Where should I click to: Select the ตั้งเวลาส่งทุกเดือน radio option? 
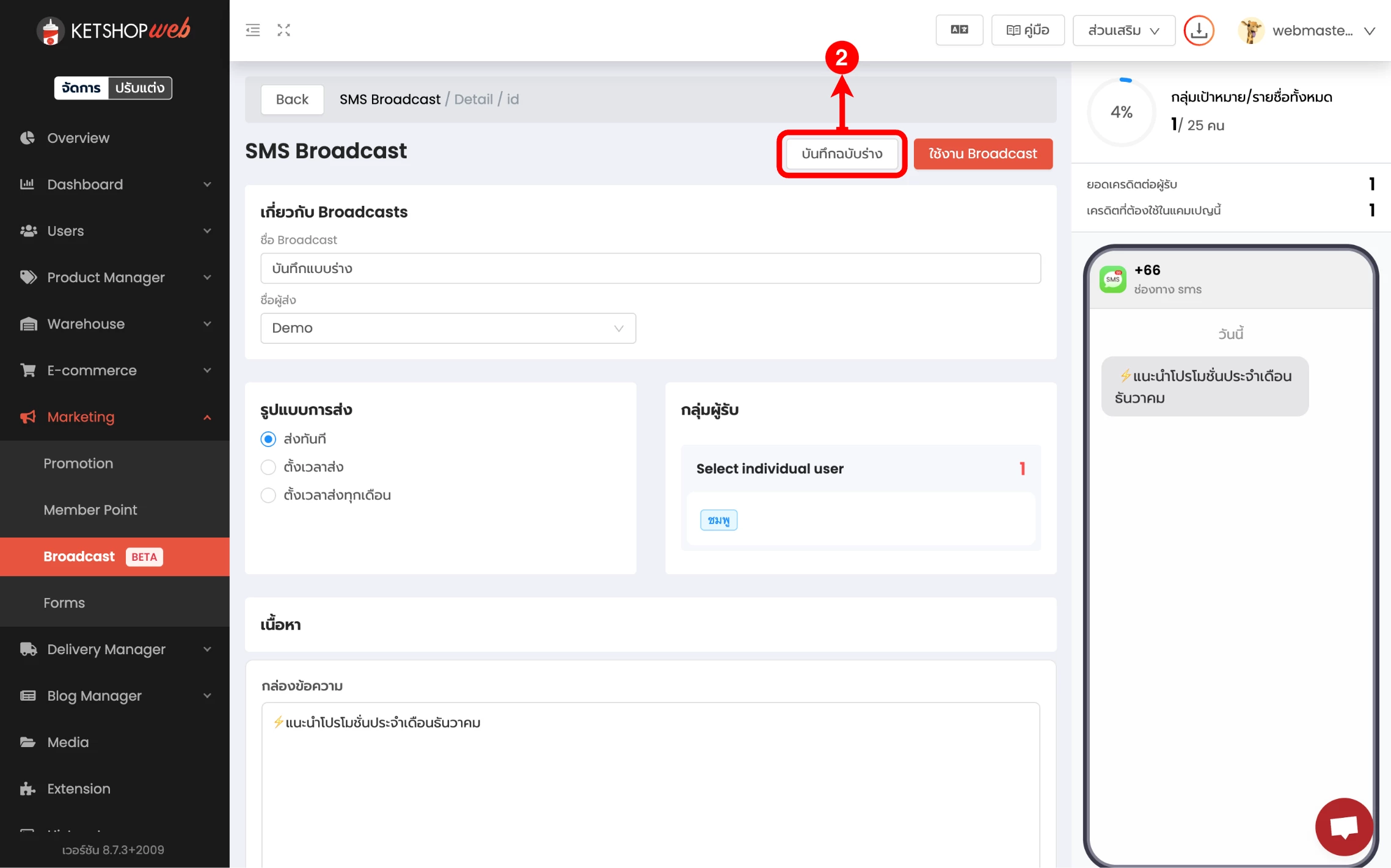point(268,495)
